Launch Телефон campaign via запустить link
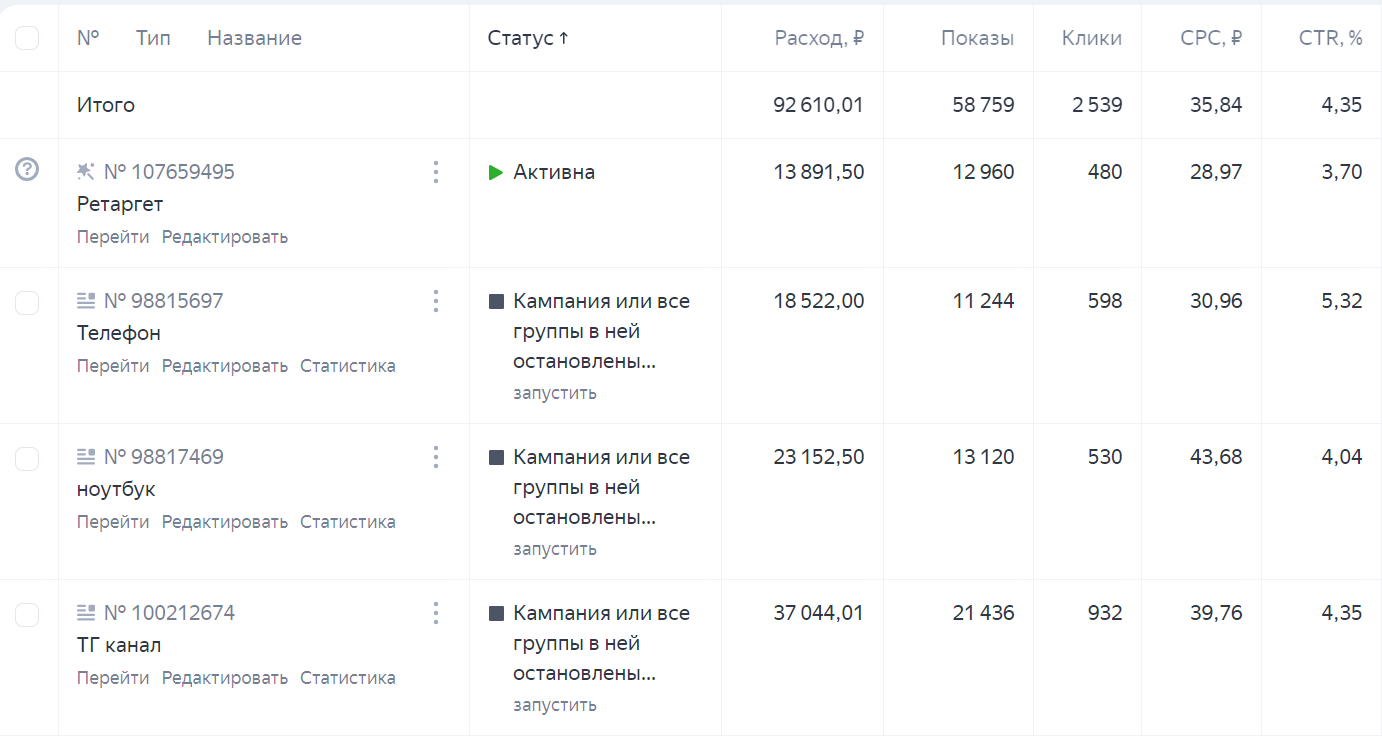Screen dimensions: 1382x736 [554, 393]
